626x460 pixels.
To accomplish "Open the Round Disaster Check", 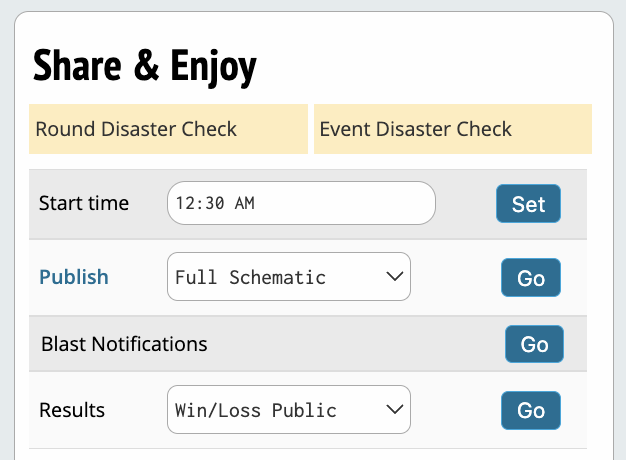I will pyautogui.click(x=168, y=129).
